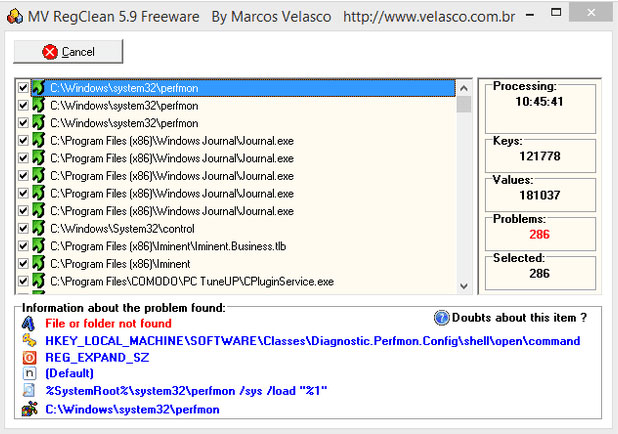Click the document icon beside %SystemRoot% value
The image size is (618, 434).
29,390
